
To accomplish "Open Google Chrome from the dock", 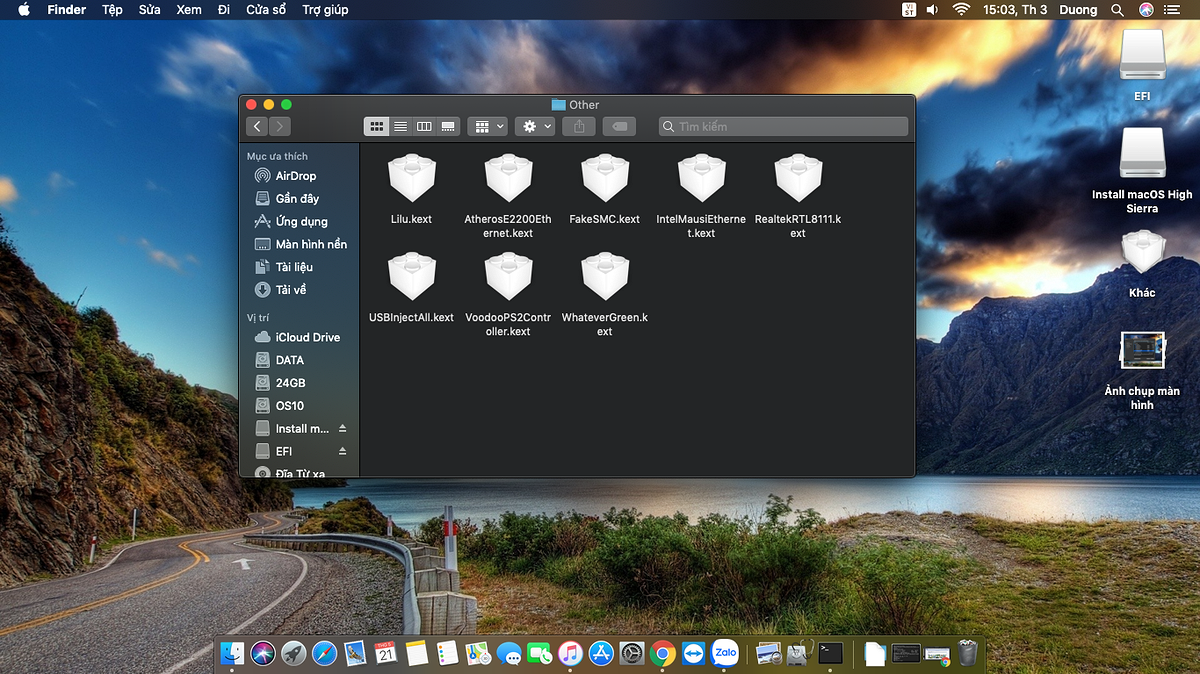I will [x=662, y=654].
